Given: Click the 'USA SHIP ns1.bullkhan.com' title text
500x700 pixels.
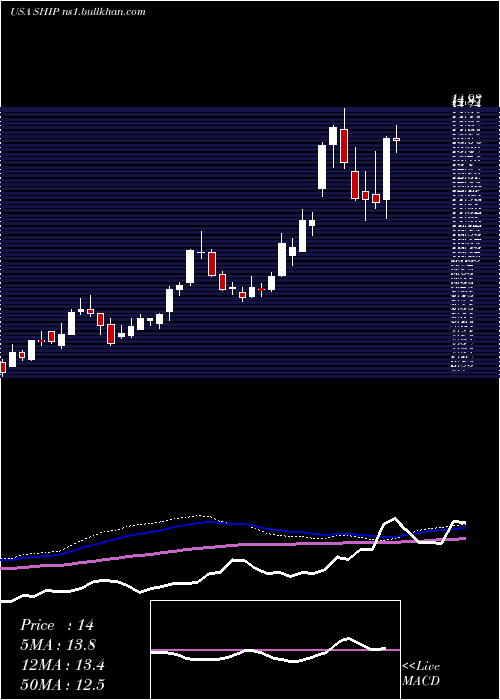Looking at the screenshot, I should [78, 12].
